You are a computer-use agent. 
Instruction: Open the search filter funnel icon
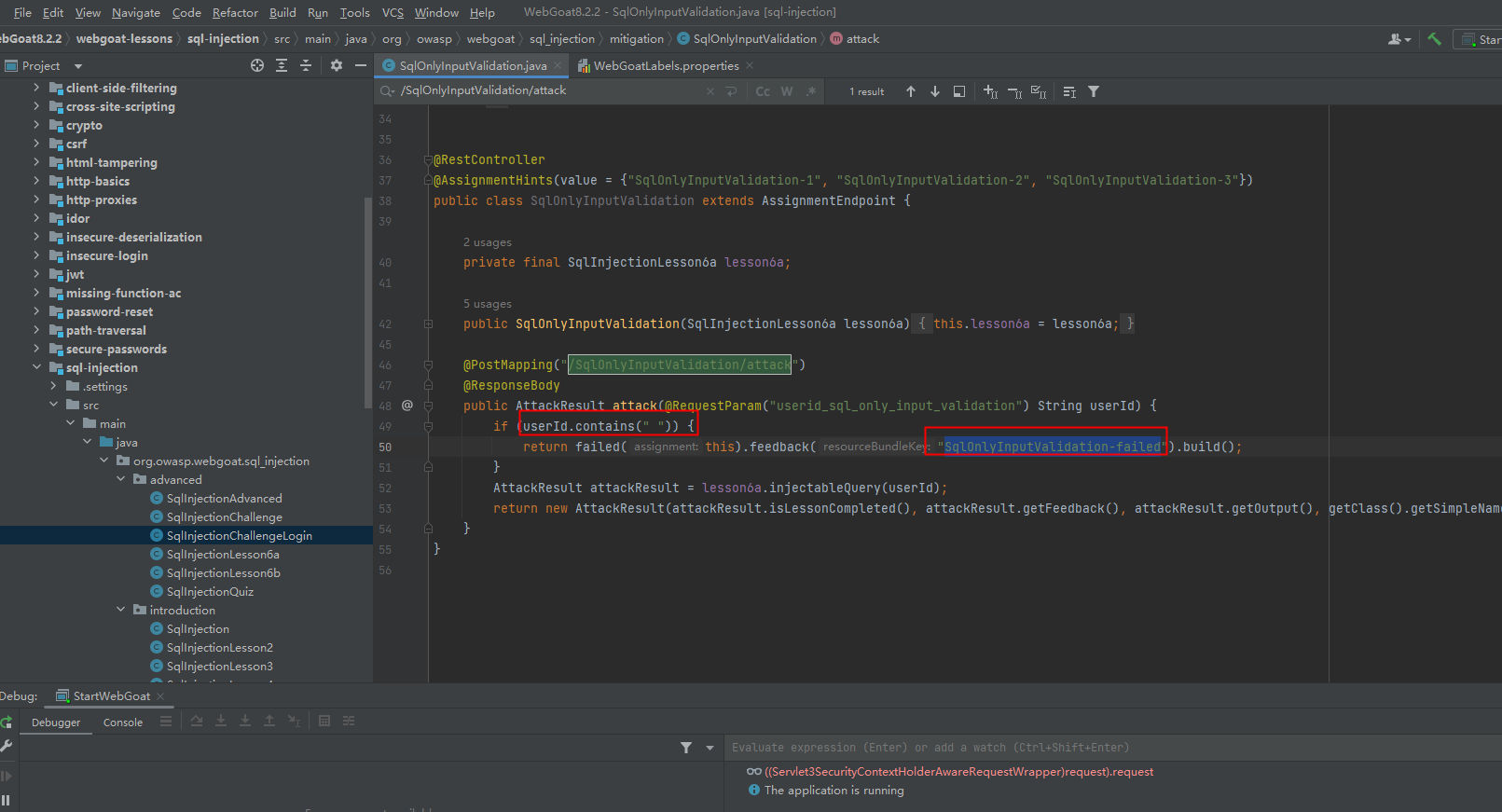[1094, 91]
